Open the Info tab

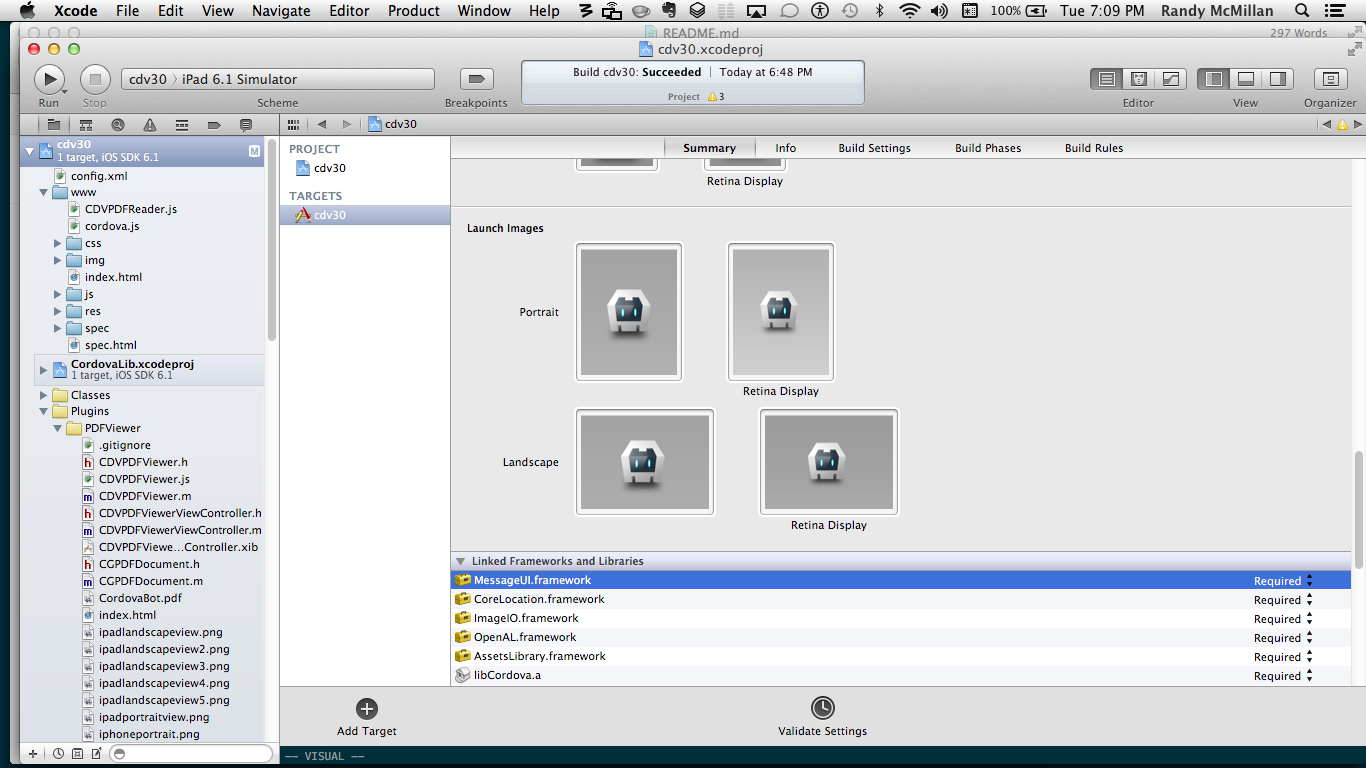786,148
